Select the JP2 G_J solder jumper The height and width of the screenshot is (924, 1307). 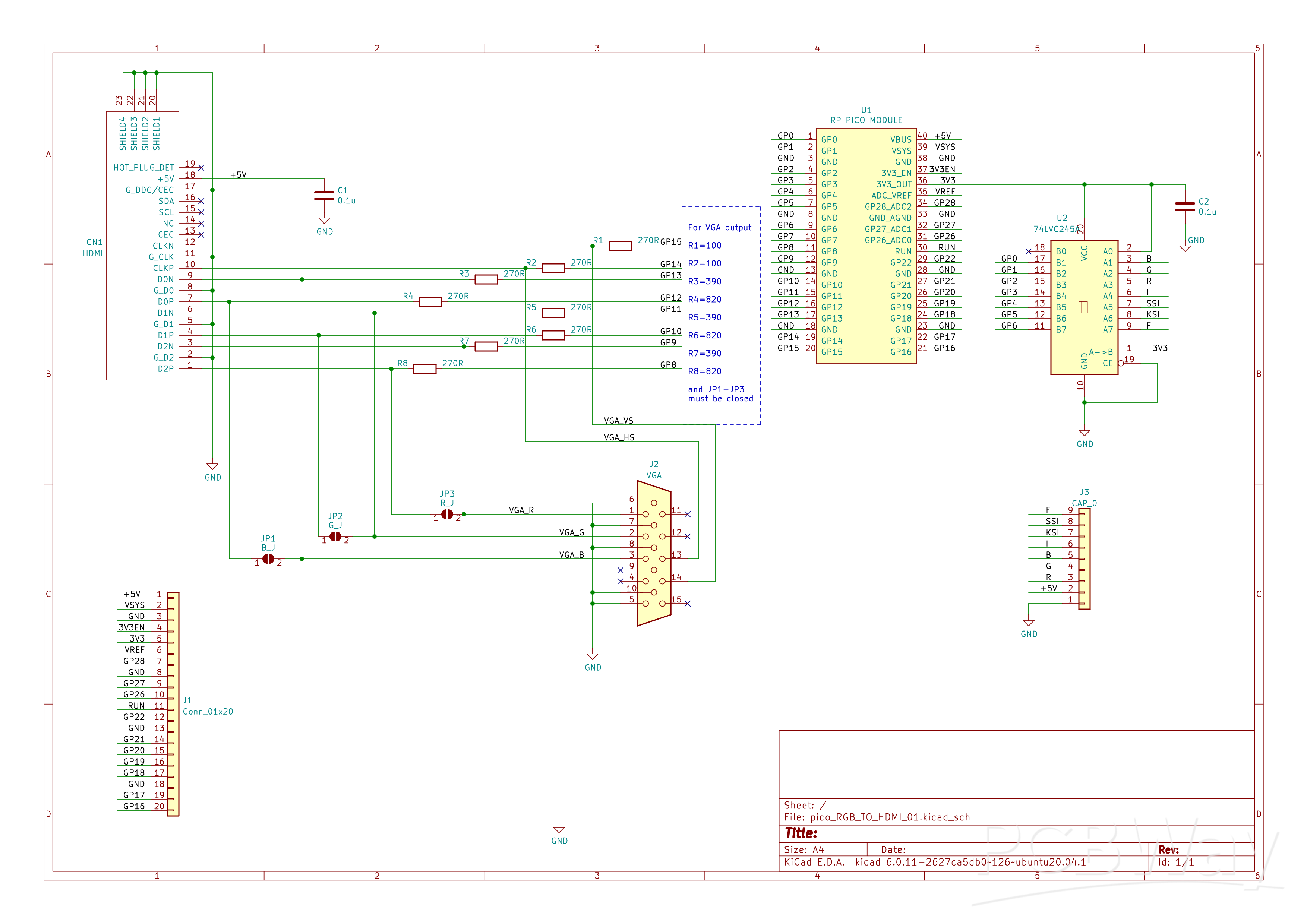pyautogui.click(x=335, y=537)
